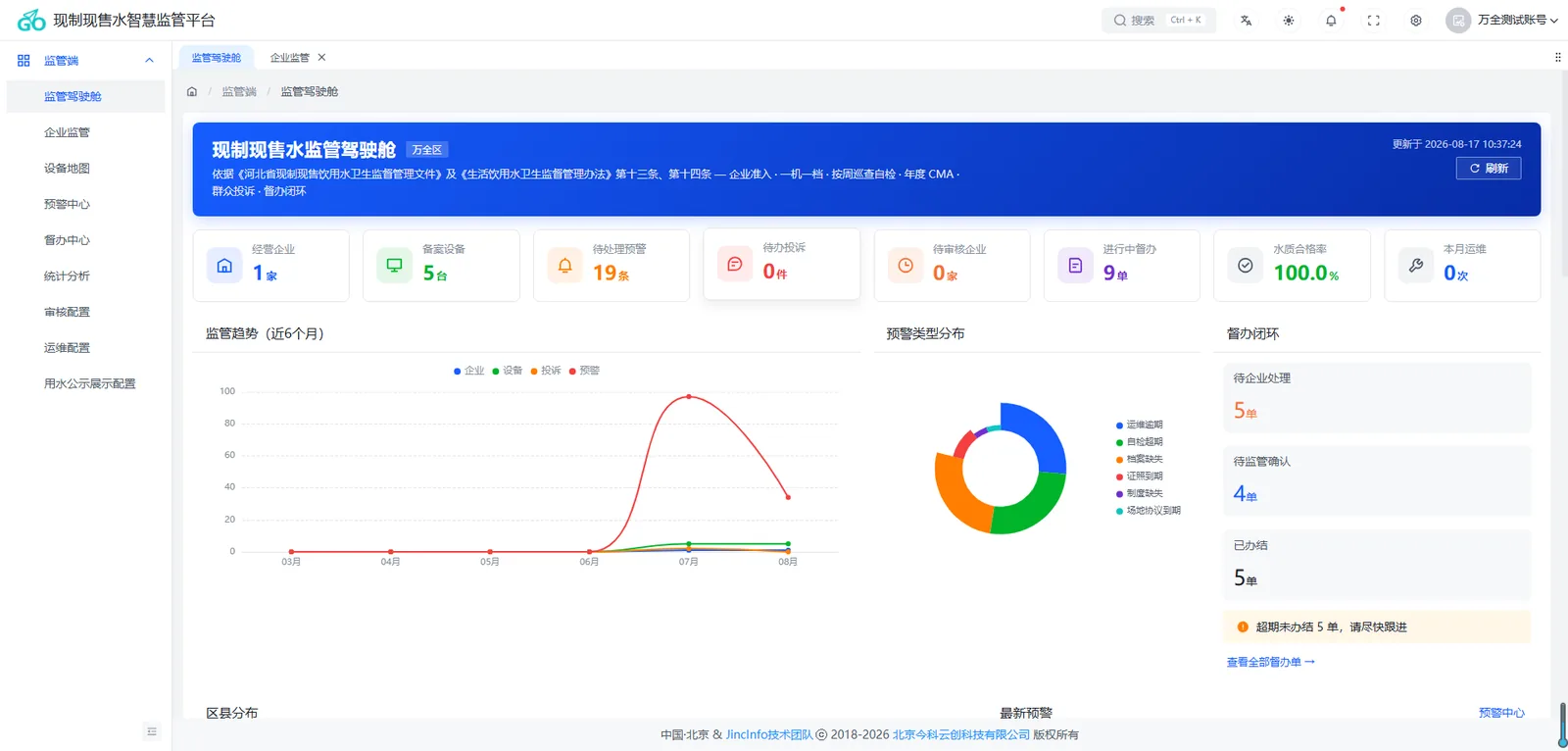Click the 08月 point on 预警 line
The image size is (1568, 751).
(x=788, y=497)
